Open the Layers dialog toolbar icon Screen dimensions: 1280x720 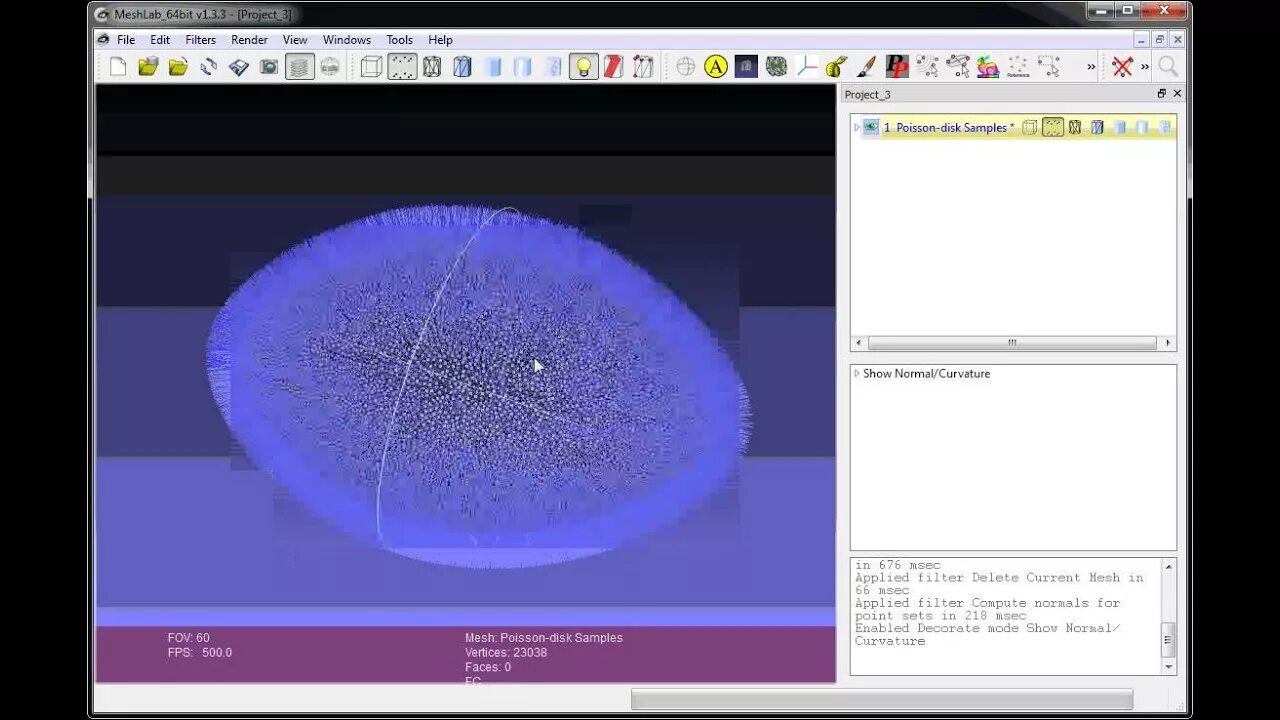coord(299,66)
